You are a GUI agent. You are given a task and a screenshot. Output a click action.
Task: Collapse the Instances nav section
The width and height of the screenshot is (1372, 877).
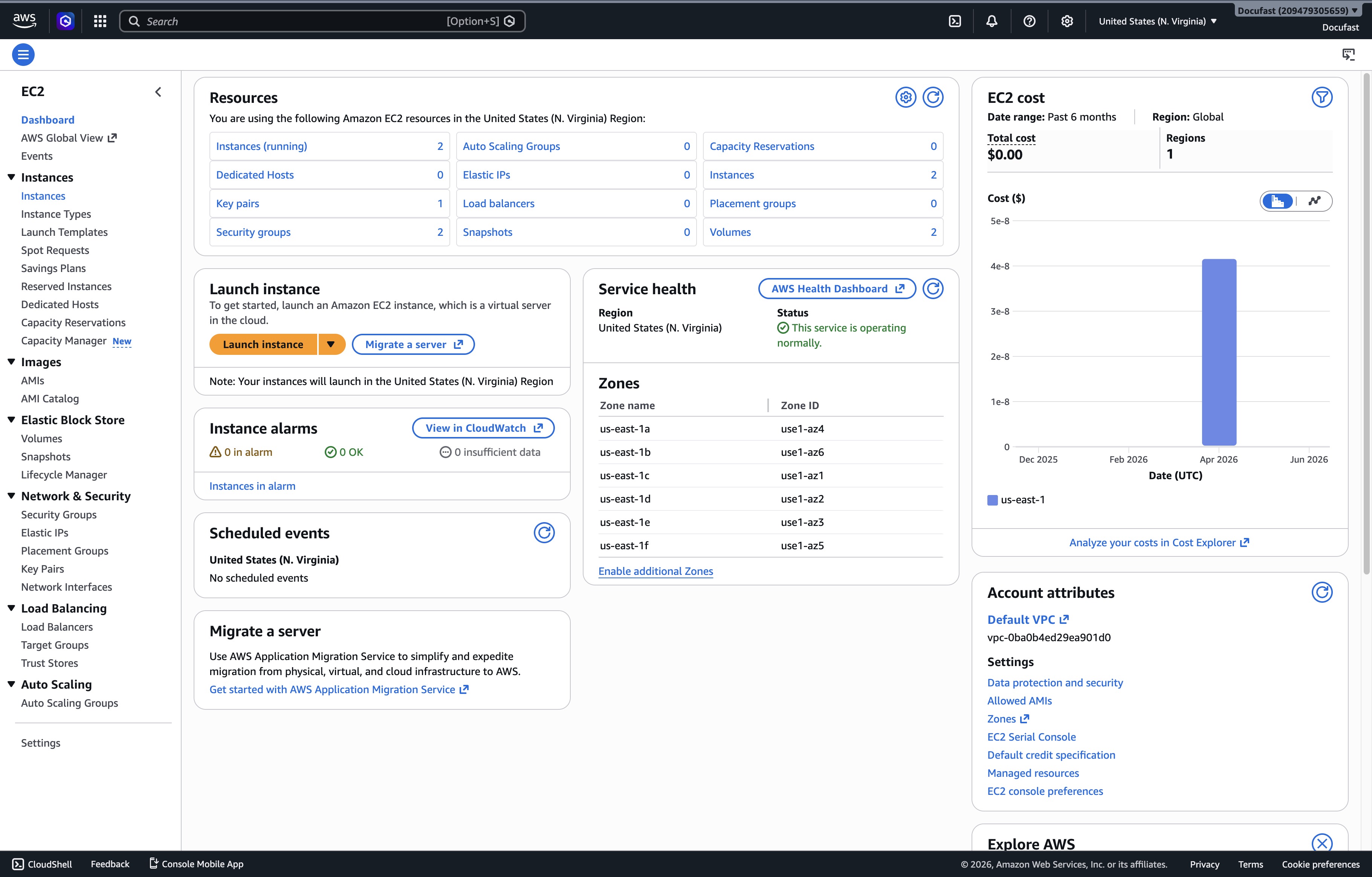click(11, 177)
